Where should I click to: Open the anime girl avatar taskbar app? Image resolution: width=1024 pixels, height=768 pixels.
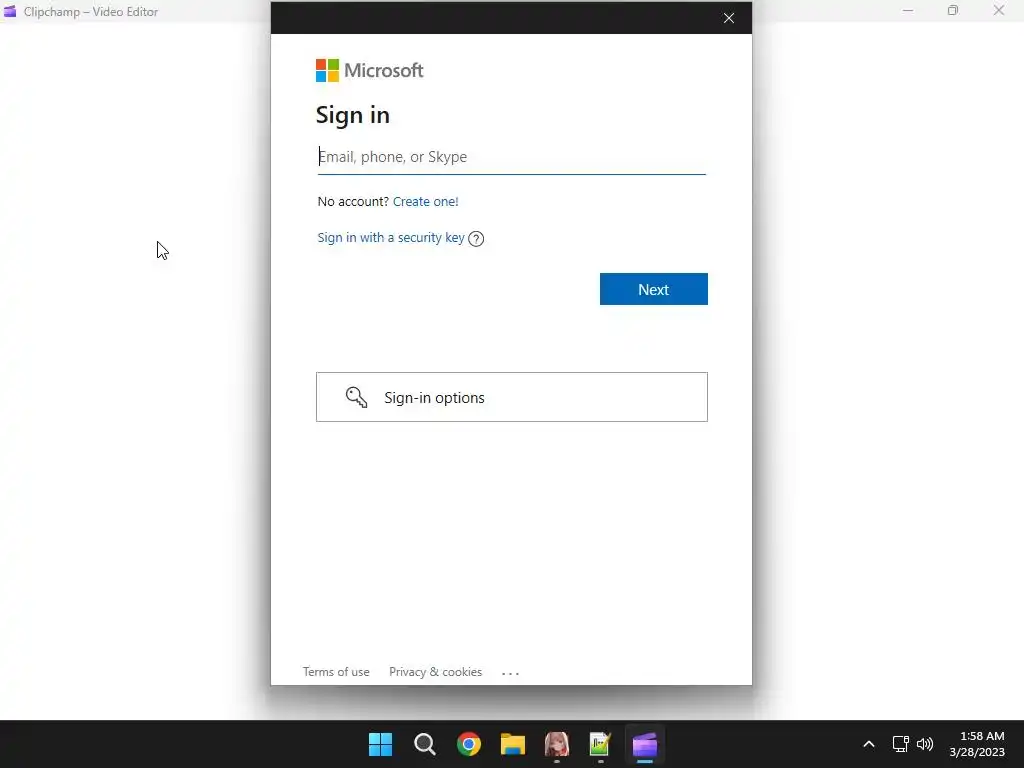(557, 744)
